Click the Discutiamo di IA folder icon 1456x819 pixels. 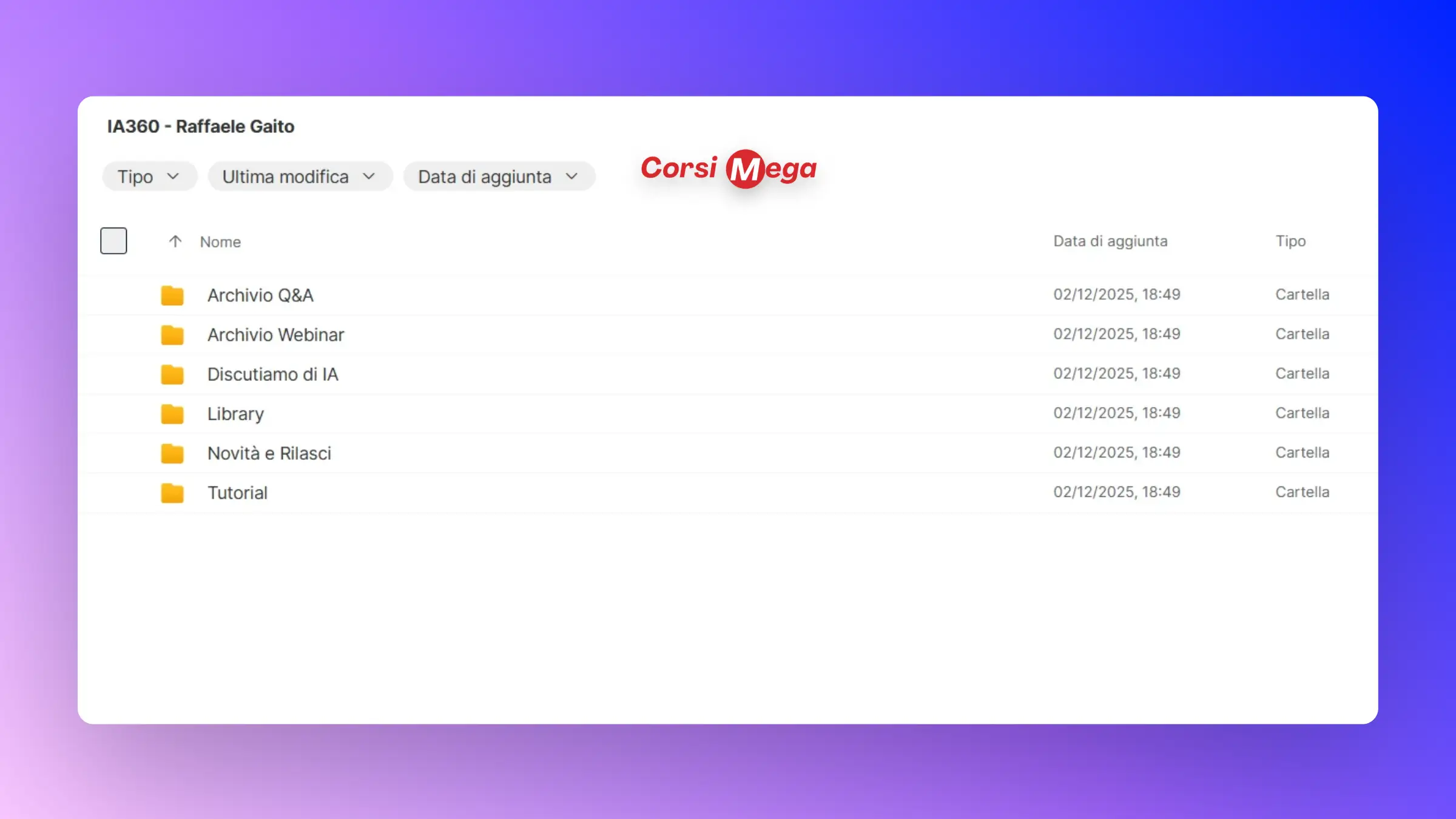click(172, 374)
